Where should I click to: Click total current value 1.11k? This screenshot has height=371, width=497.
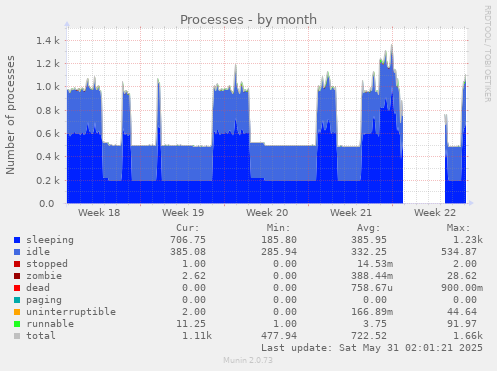pos(197,336)
